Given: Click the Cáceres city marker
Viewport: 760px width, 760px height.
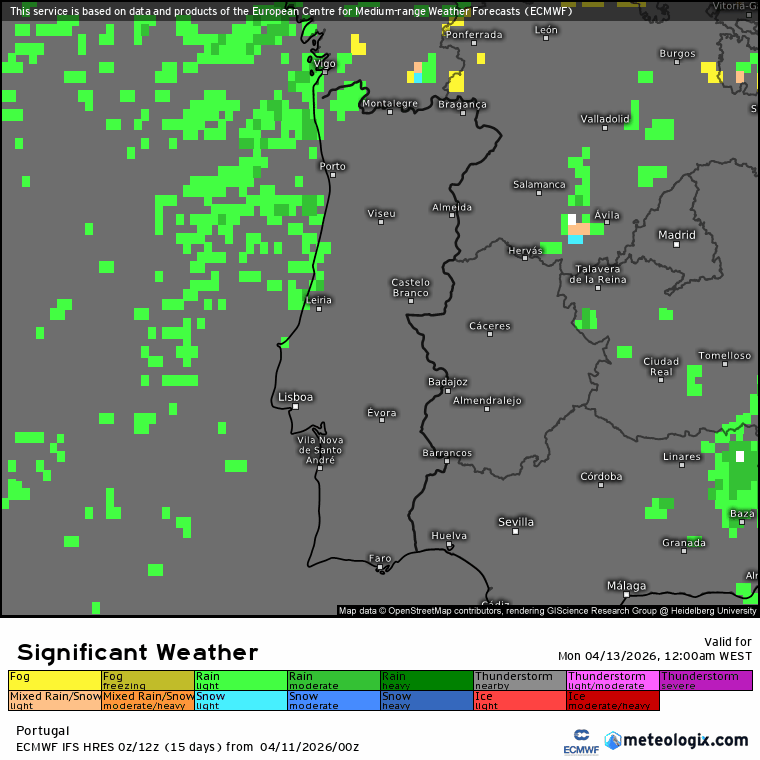Looking at the screenshot, I should point(490,334).
